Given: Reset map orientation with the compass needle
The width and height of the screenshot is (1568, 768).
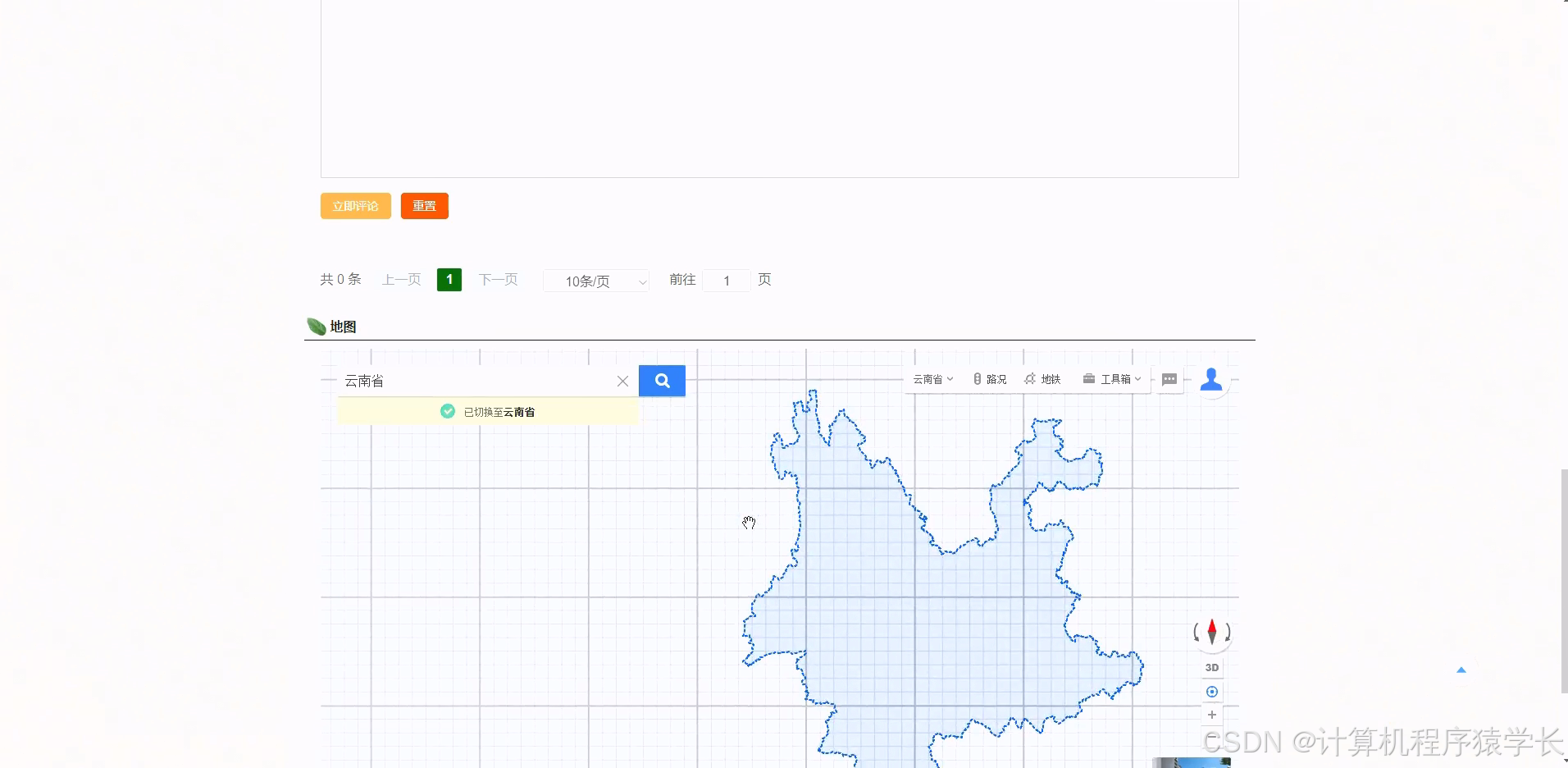Looking at the screenshot, I should pos(1212,632).
